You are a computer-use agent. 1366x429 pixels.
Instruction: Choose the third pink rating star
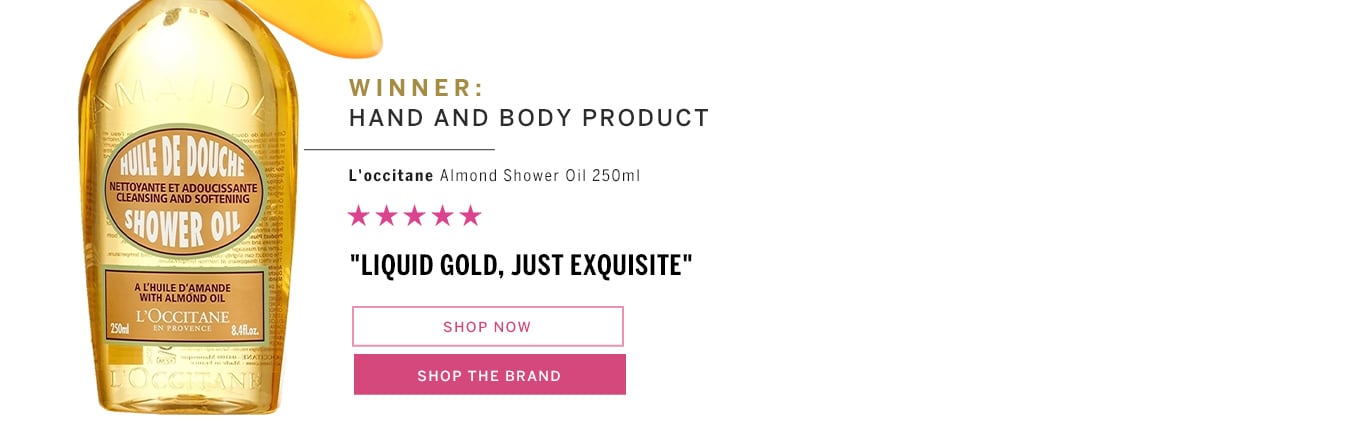(415, 215)
